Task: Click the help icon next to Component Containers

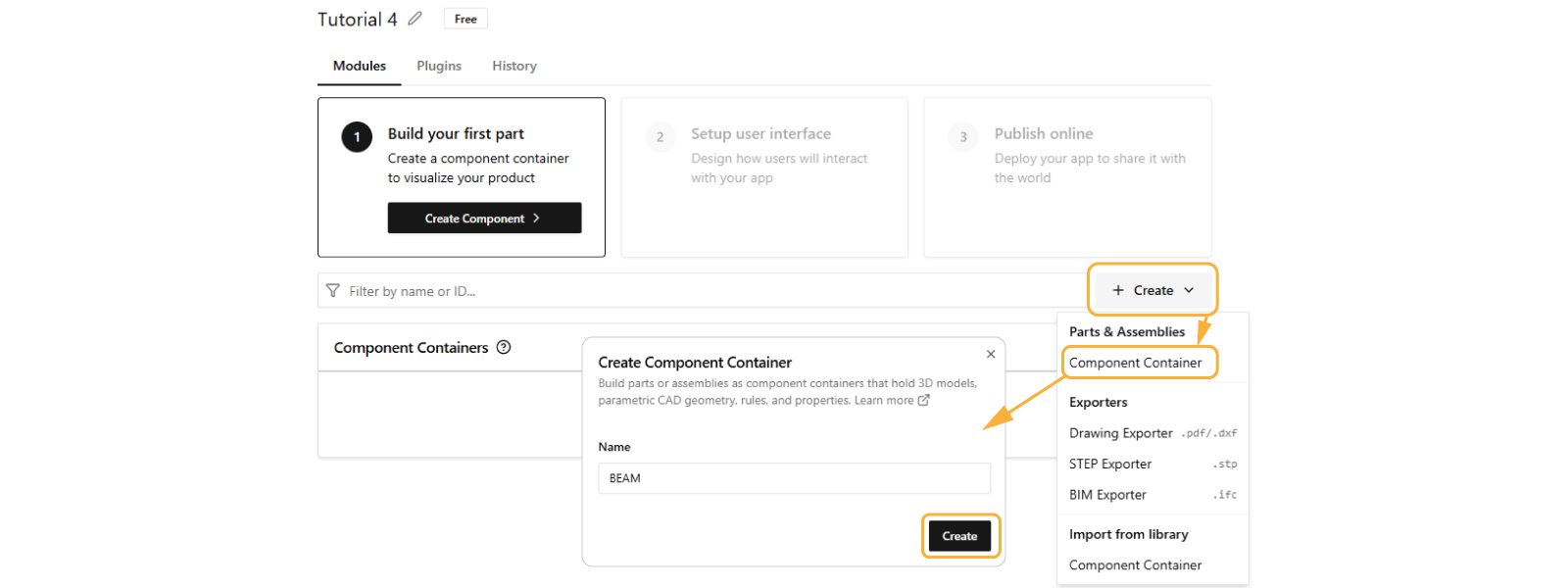Action: pyautogui.click(x=504, y=347)
